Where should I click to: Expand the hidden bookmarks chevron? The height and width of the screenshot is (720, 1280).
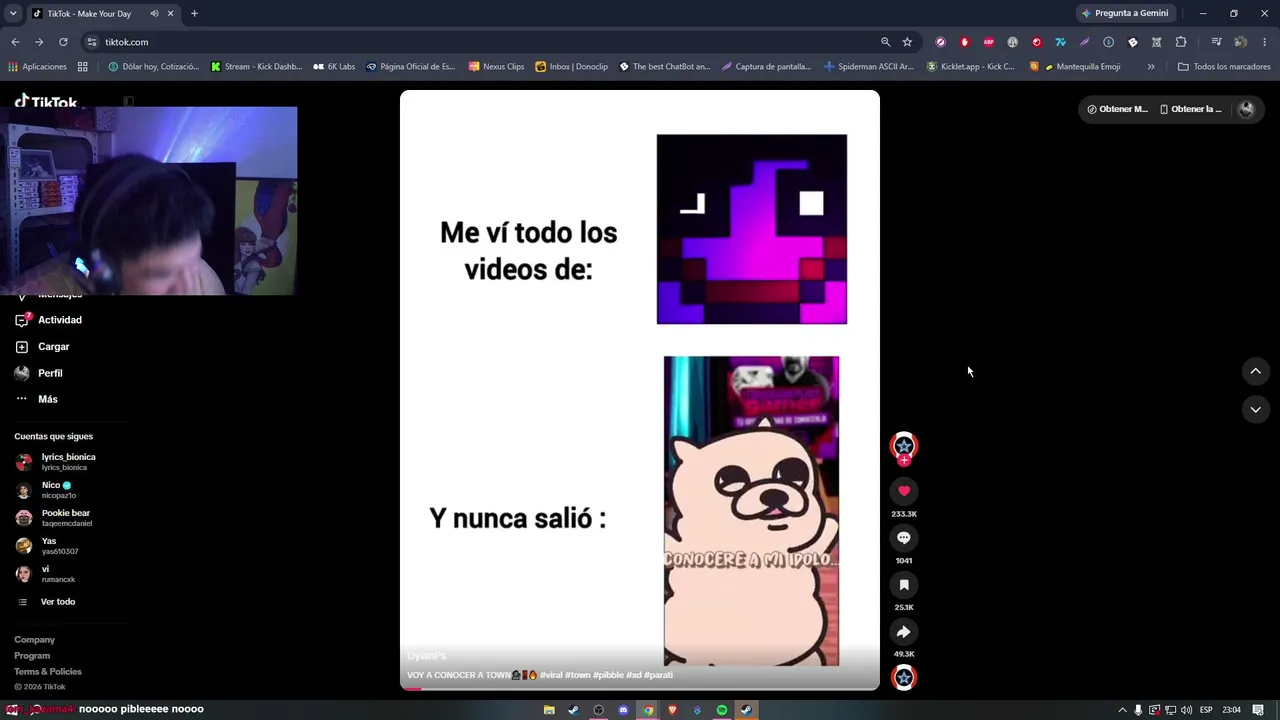[x=1151, y=67]
